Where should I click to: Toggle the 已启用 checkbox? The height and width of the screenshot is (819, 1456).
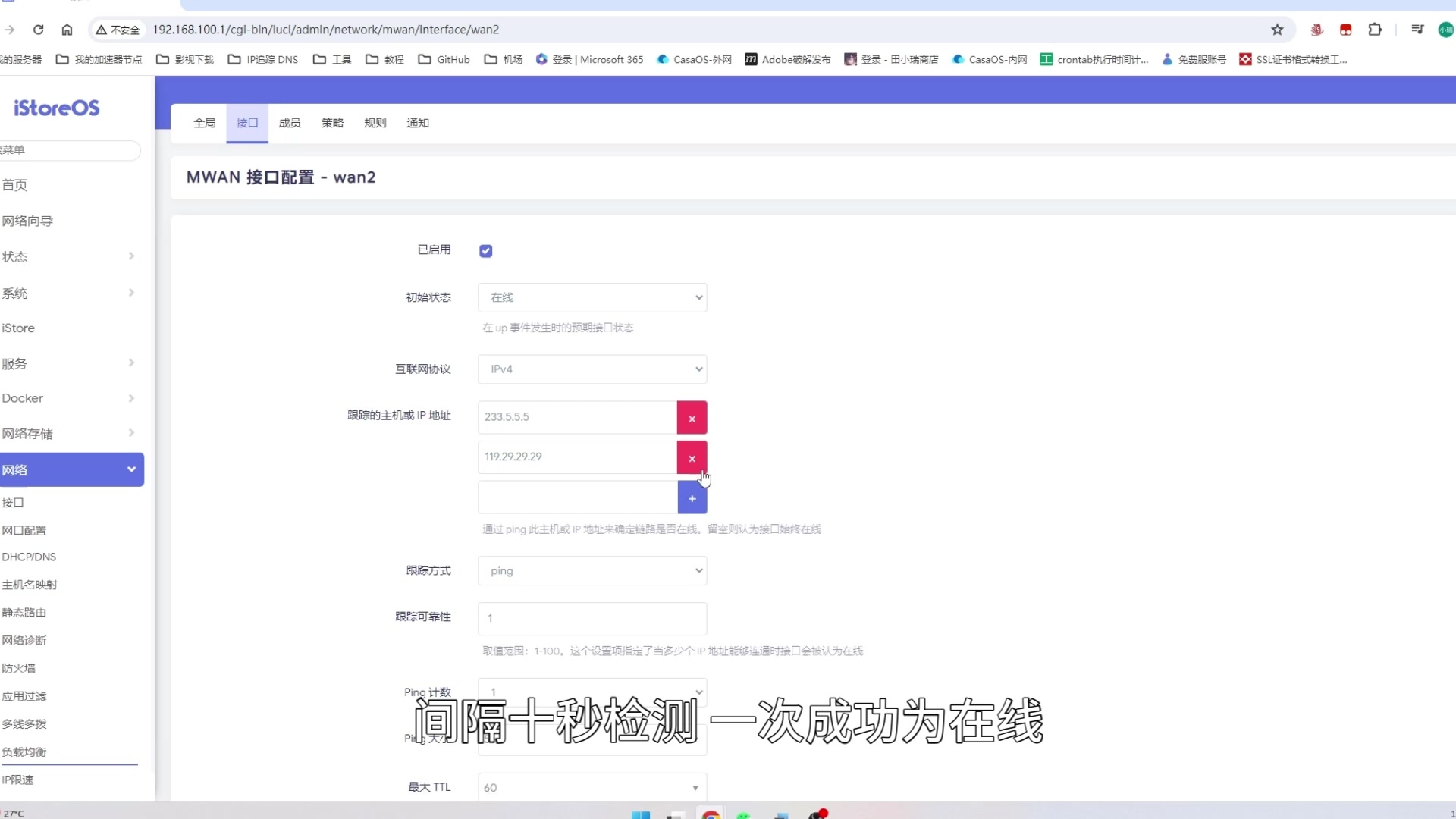point(486,250)
